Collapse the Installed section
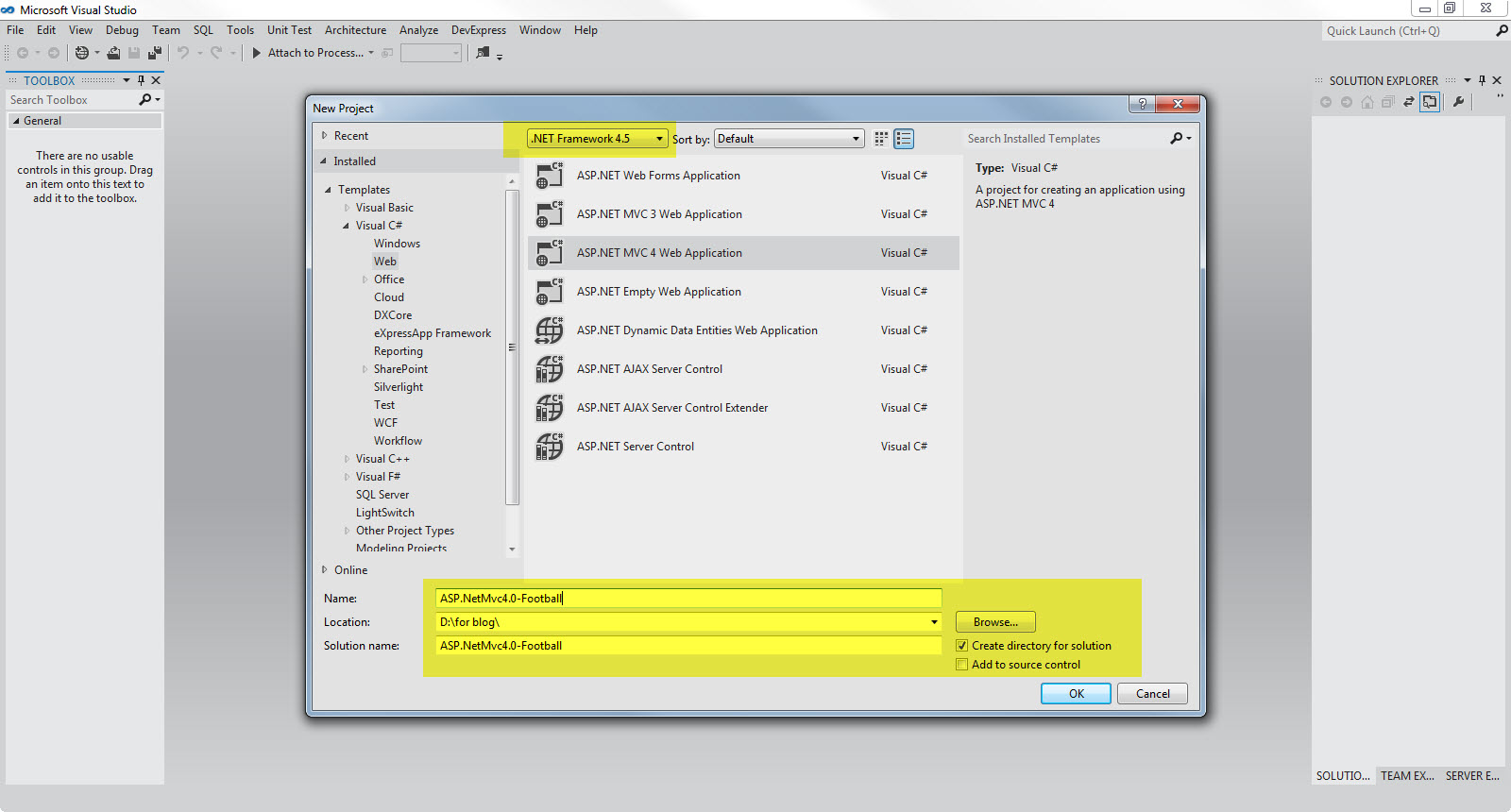The width and height of the screenshot is (1511, 812). pos(323,161)
